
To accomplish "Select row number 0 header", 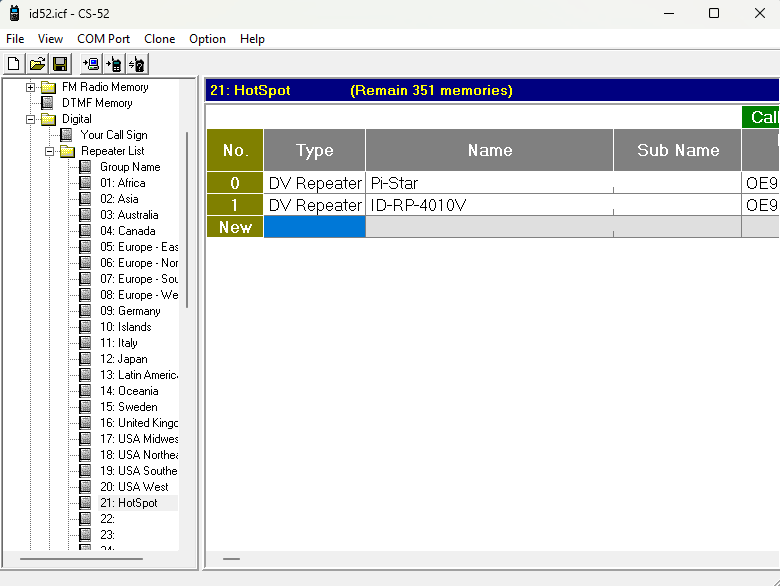I will (x=235, y=183).
